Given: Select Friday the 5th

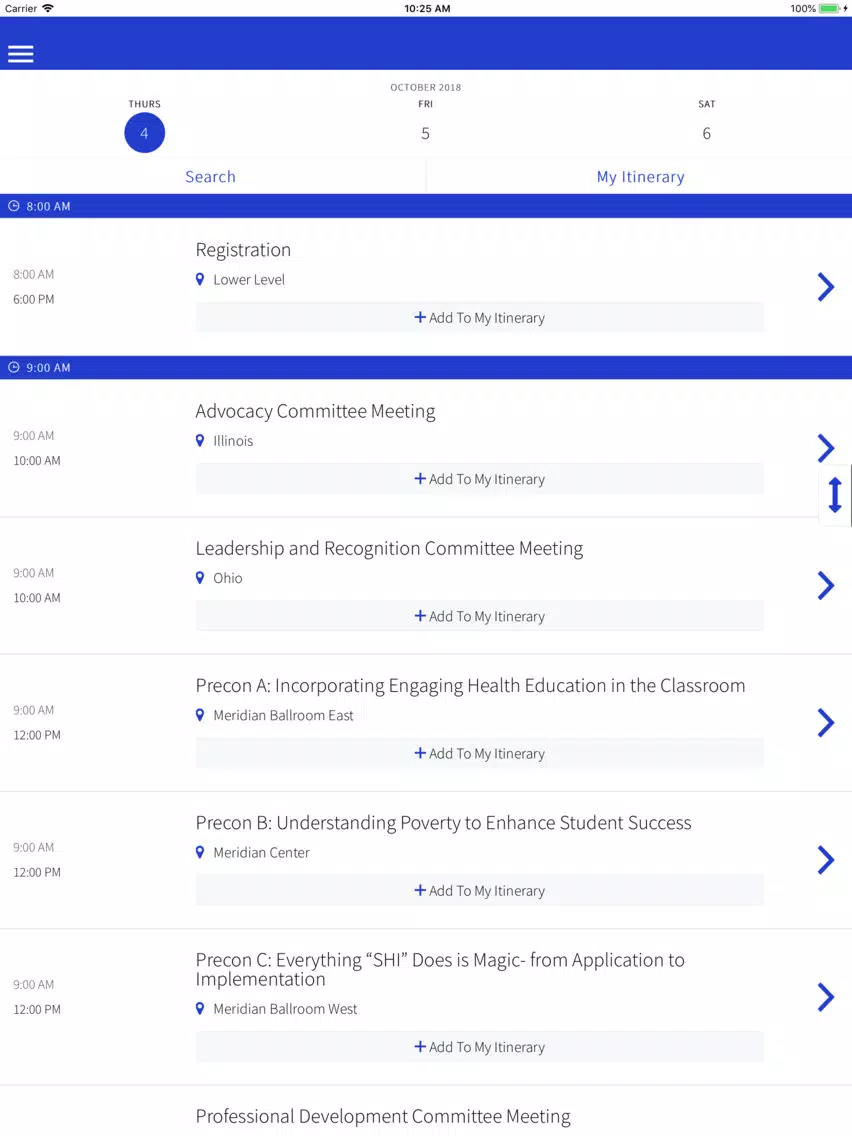Looking at the screenshot, I should [x=425, y=133].
